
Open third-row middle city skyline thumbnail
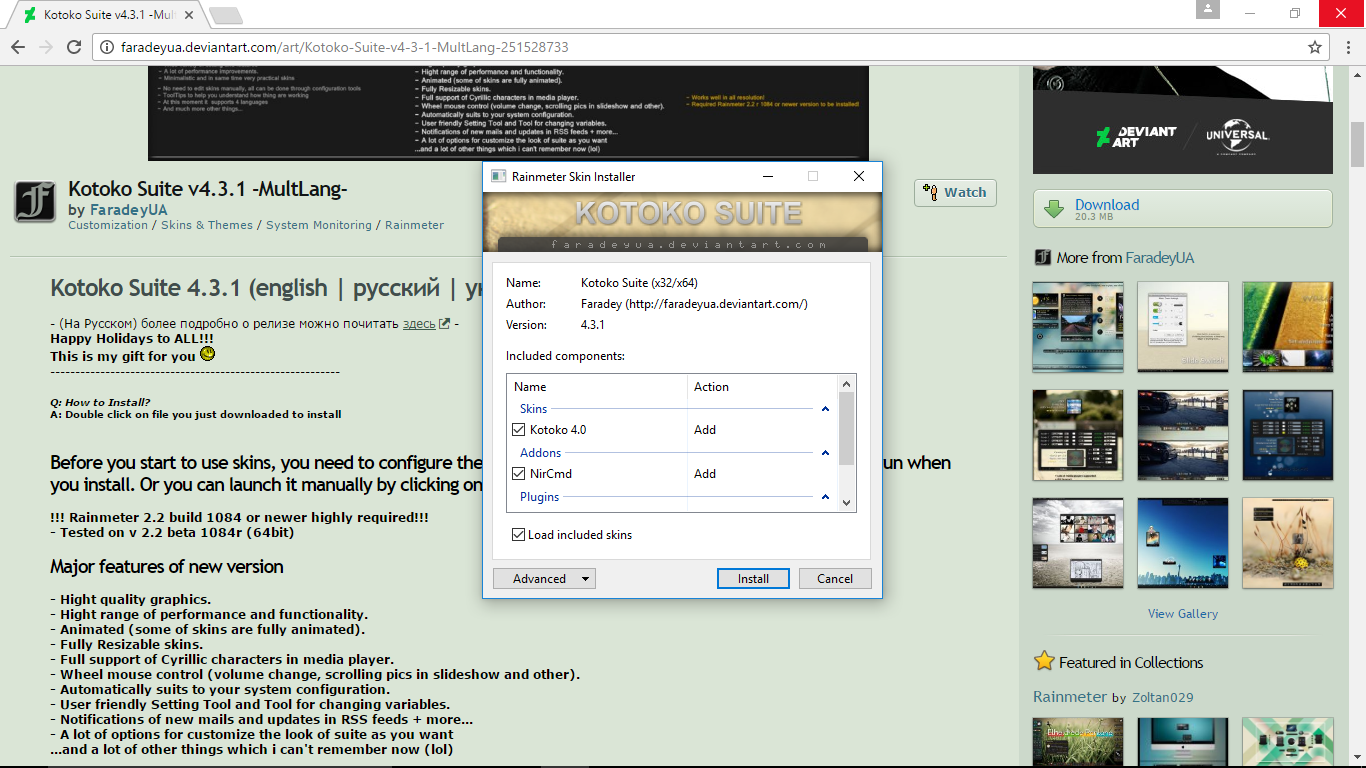pos(1183,543)
